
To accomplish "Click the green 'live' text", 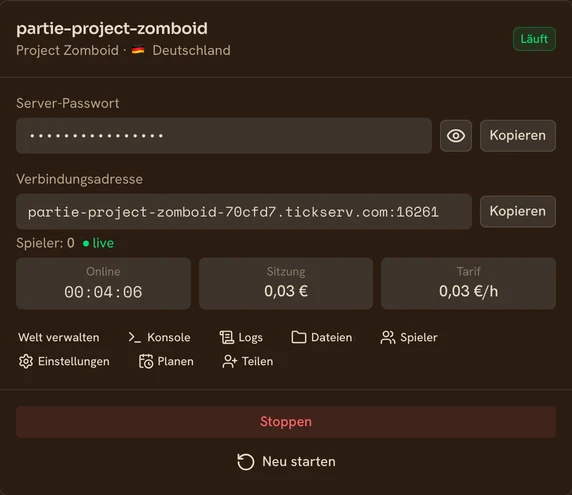I will point(103,243).
